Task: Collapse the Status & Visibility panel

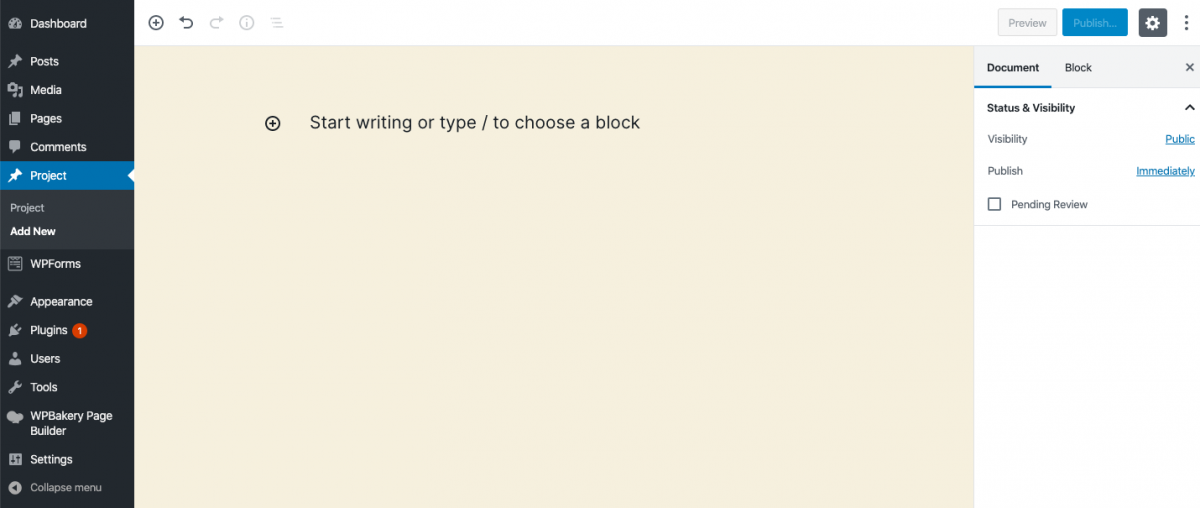Action: 1189,108
